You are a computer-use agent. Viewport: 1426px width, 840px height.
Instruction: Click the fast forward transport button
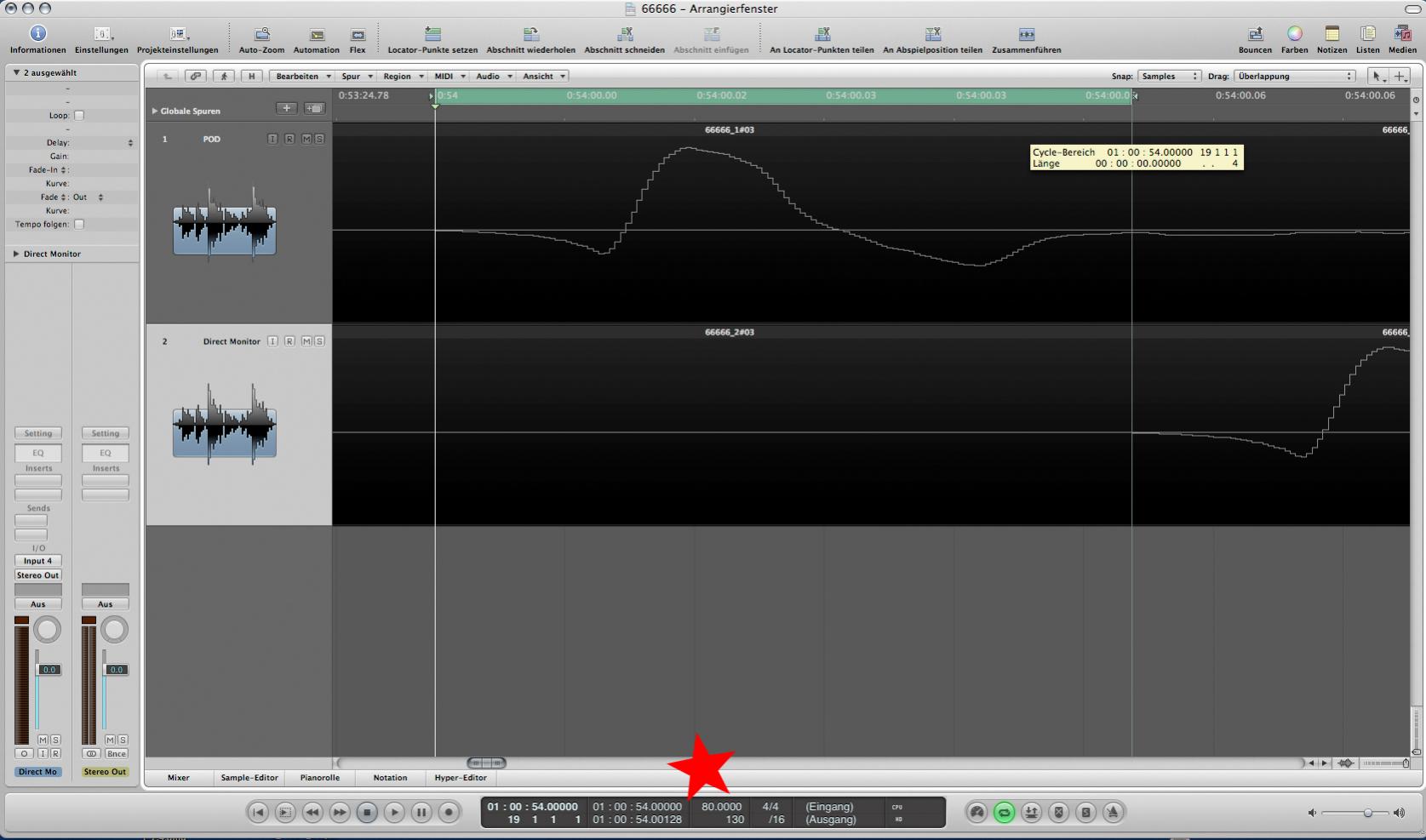pos(340,812)
